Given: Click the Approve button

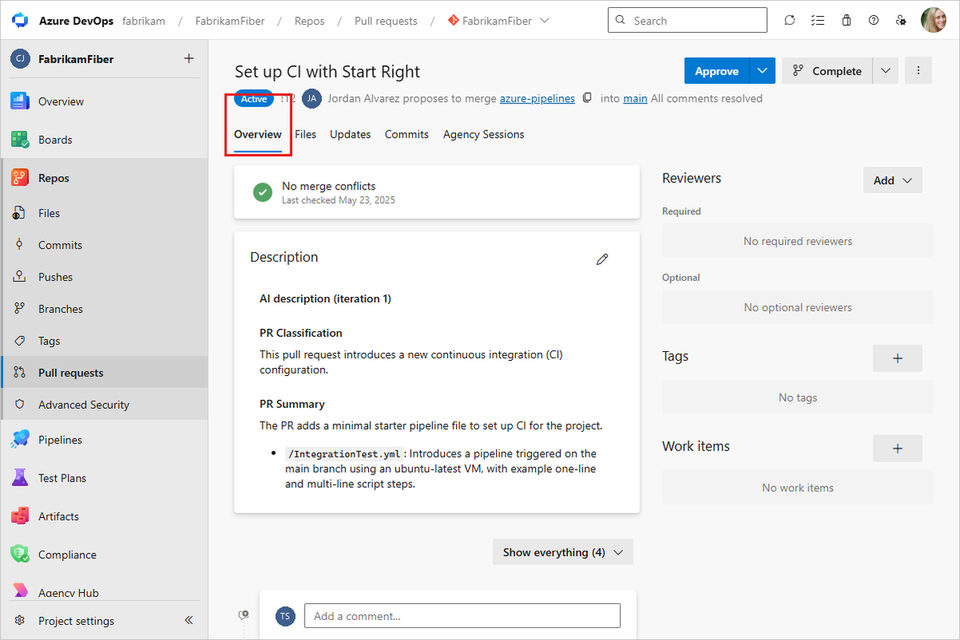Looking at the screenshot, I should tap(717, 71).
